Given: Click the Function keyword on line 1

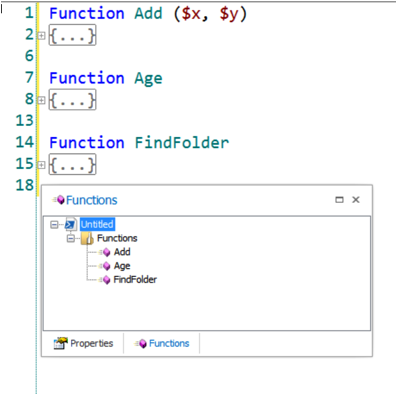Looking at the screenshot, I should point(87,14).
